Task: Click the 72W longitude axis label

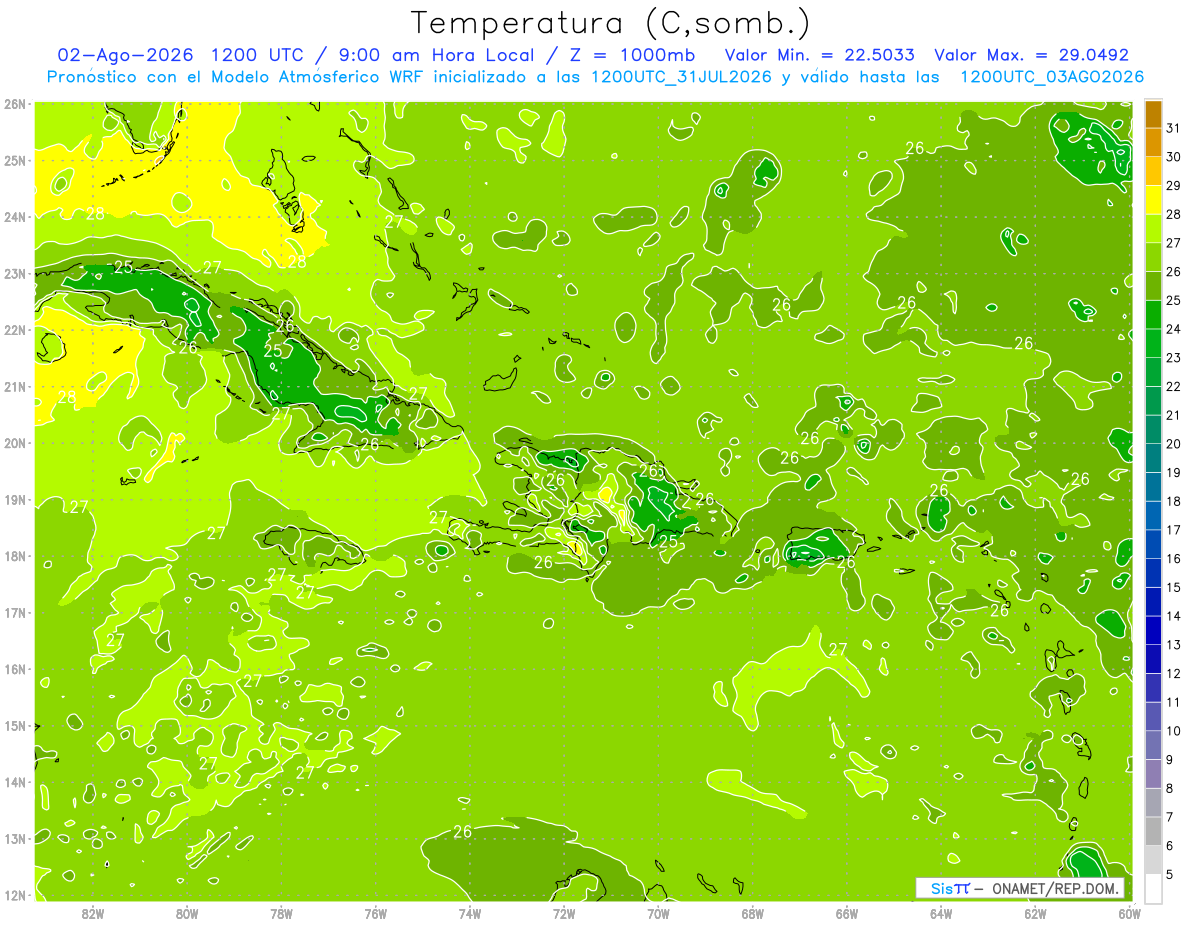Action: click(564, 913)
